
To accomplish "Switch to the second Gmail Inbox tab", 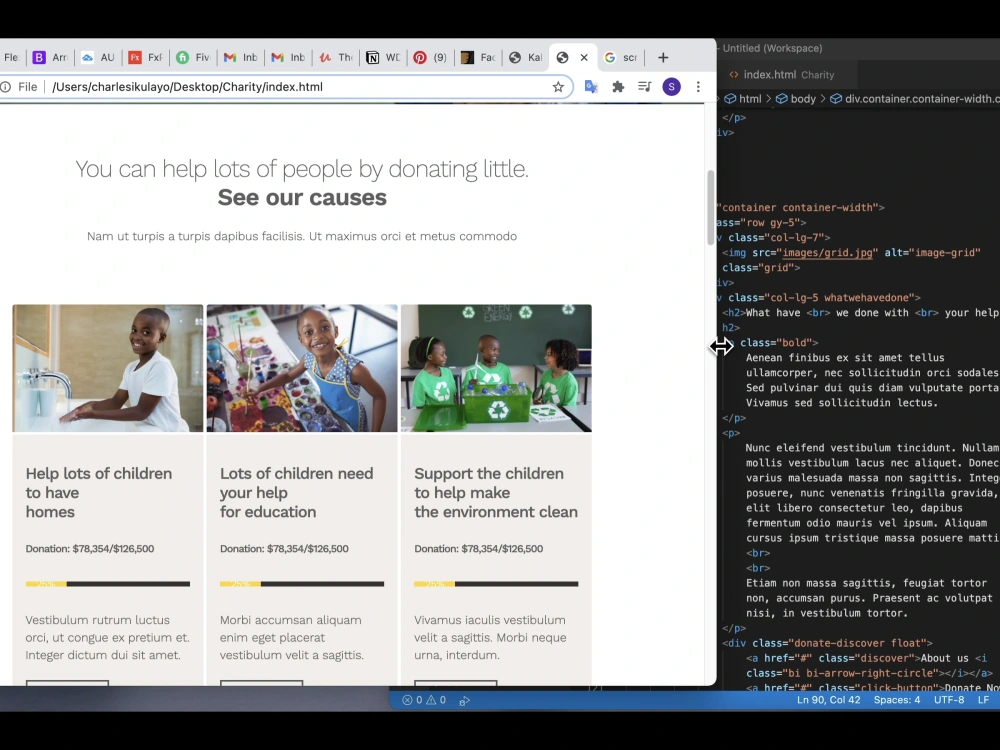I will click(288, 57).
